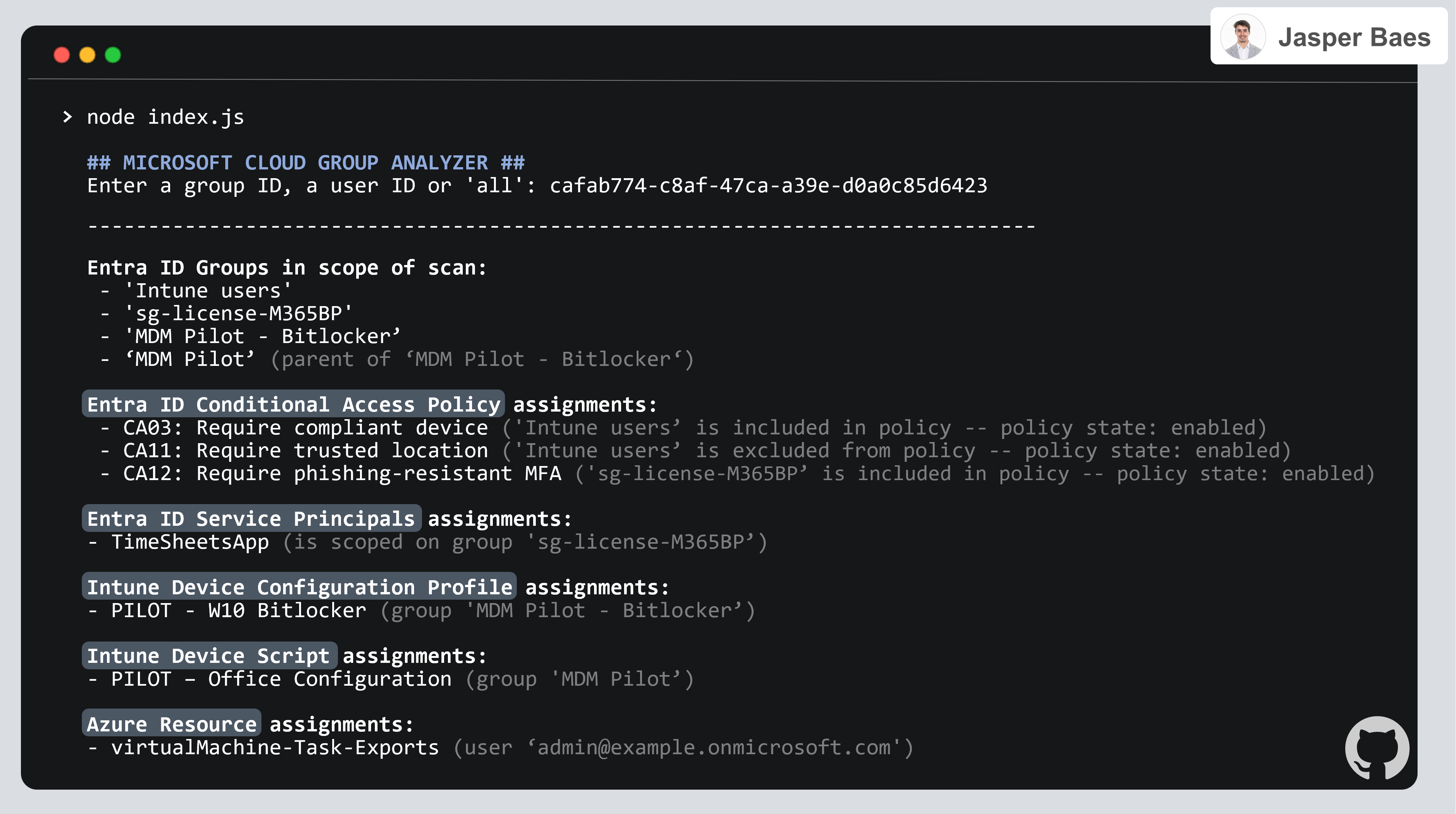The height and width of the screenshot is (814, 1456).
Task: Click the red close window dot
Action: click(62, 55)
